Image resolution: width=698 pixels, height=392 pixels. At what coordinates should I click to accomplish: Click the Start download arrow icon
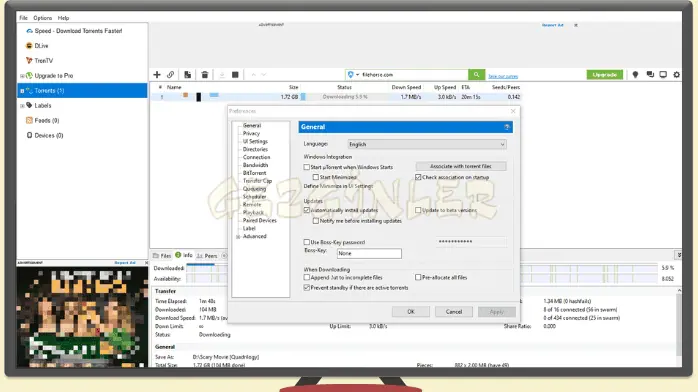coord(222,75)
